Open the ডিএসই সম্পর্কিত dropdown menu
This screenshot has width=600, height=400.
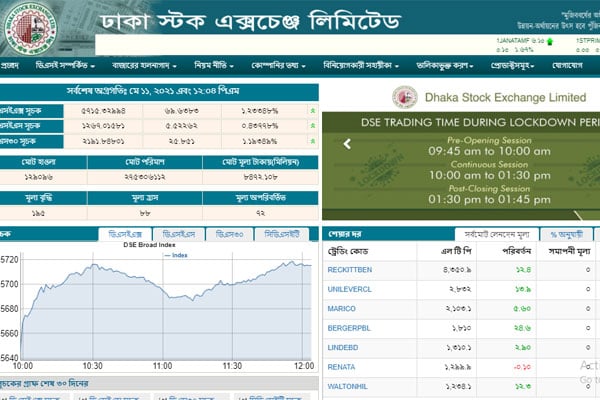(x=65, y=65)
